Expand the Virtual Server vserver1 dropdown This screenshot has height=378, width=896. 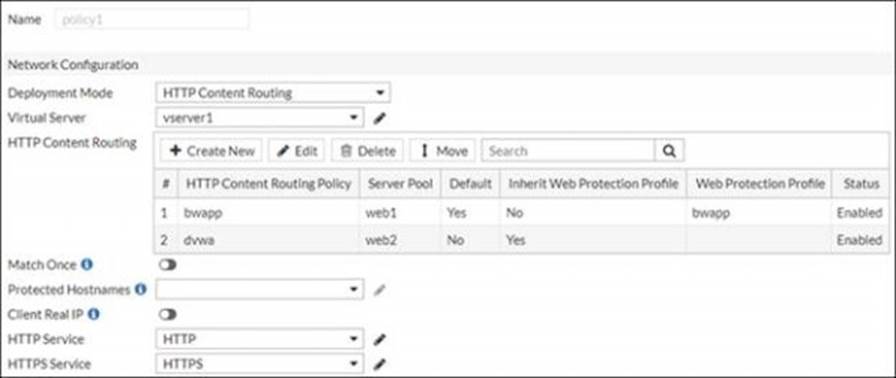[x=259, y=118]
